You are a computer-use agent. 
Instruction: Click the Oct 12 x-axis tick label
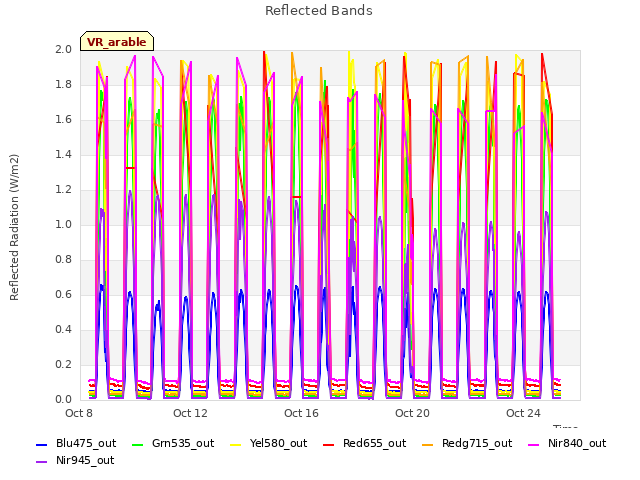tap(190, 413)
